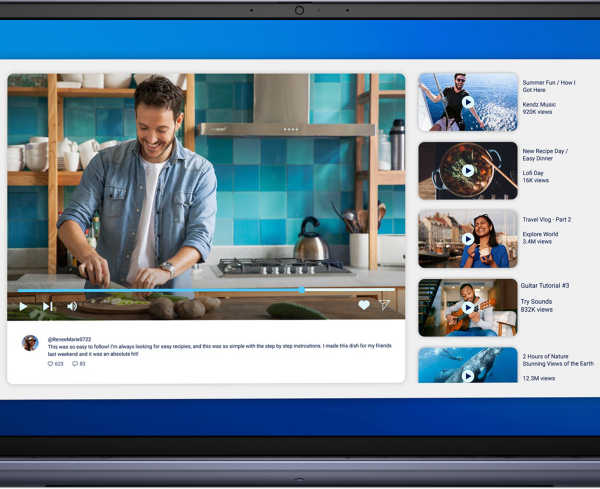Play the Guitar Tutorial #3 thumbnail
The image size is (600, 489).
coord(468,308)
